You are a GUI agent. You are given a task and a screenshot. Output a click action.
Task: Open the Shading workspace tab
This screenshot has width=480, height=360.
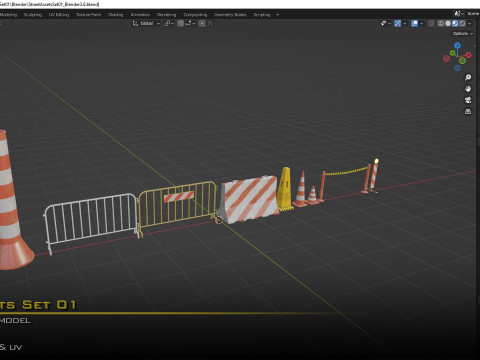115,15
